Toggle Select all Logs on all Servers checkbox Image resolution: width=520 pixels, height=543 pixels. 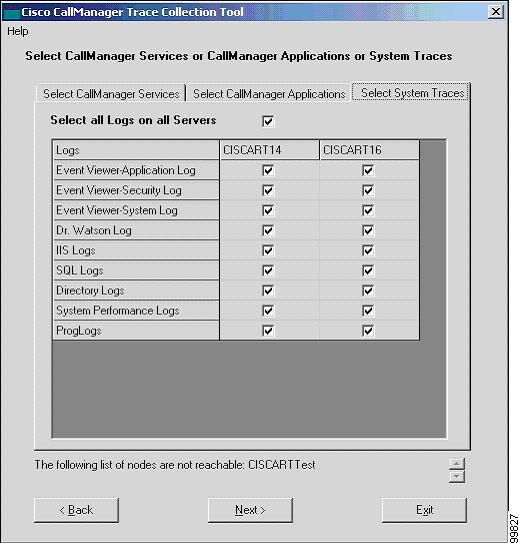(x=268, y=121)
